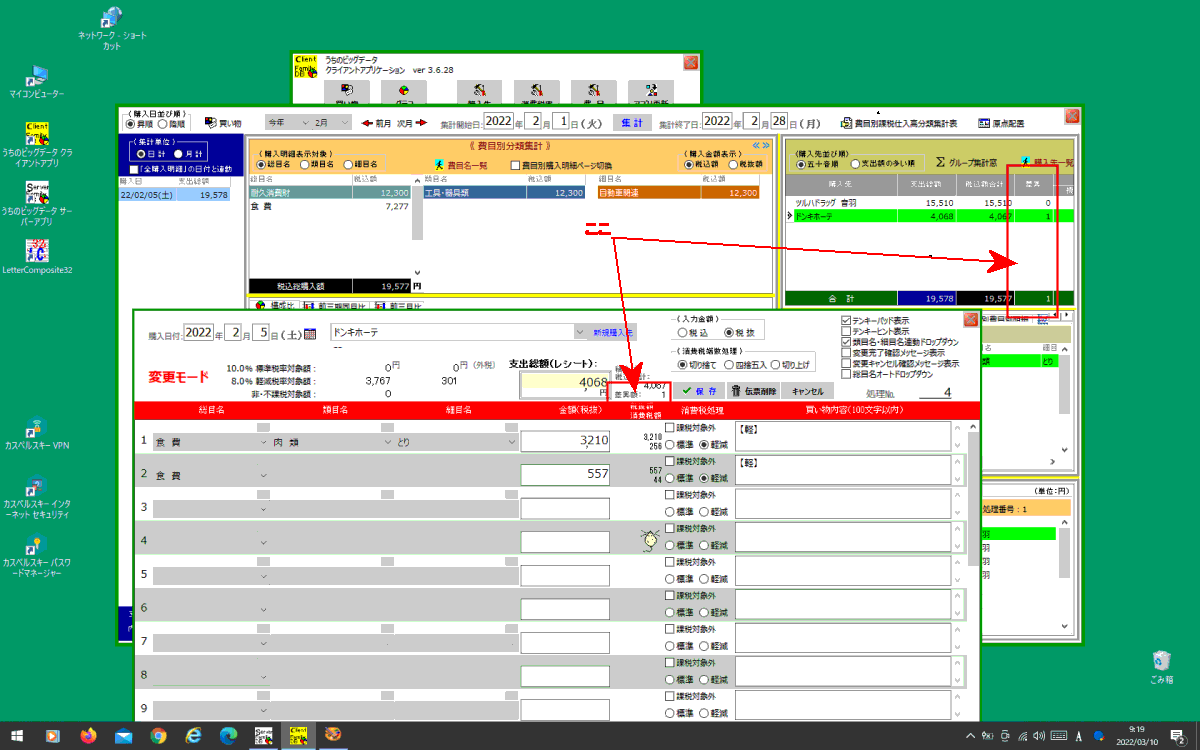Switch to the 構成比 tab
Screen dimensions: 1200x750
275,306
